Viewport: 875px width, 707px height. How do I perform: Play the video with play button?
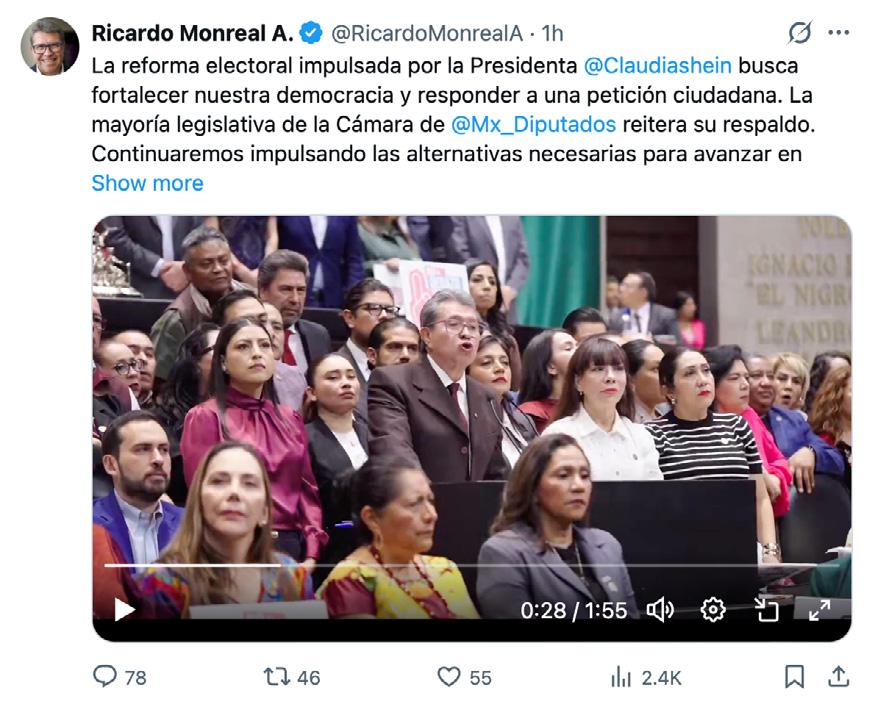124,609
